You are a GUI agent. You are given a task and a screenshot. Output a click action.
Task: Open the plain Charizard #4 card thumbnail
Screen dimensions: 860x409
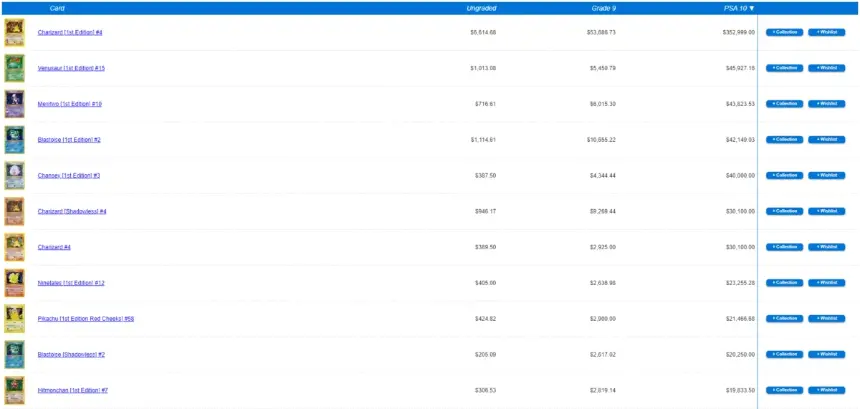(14, 247)
